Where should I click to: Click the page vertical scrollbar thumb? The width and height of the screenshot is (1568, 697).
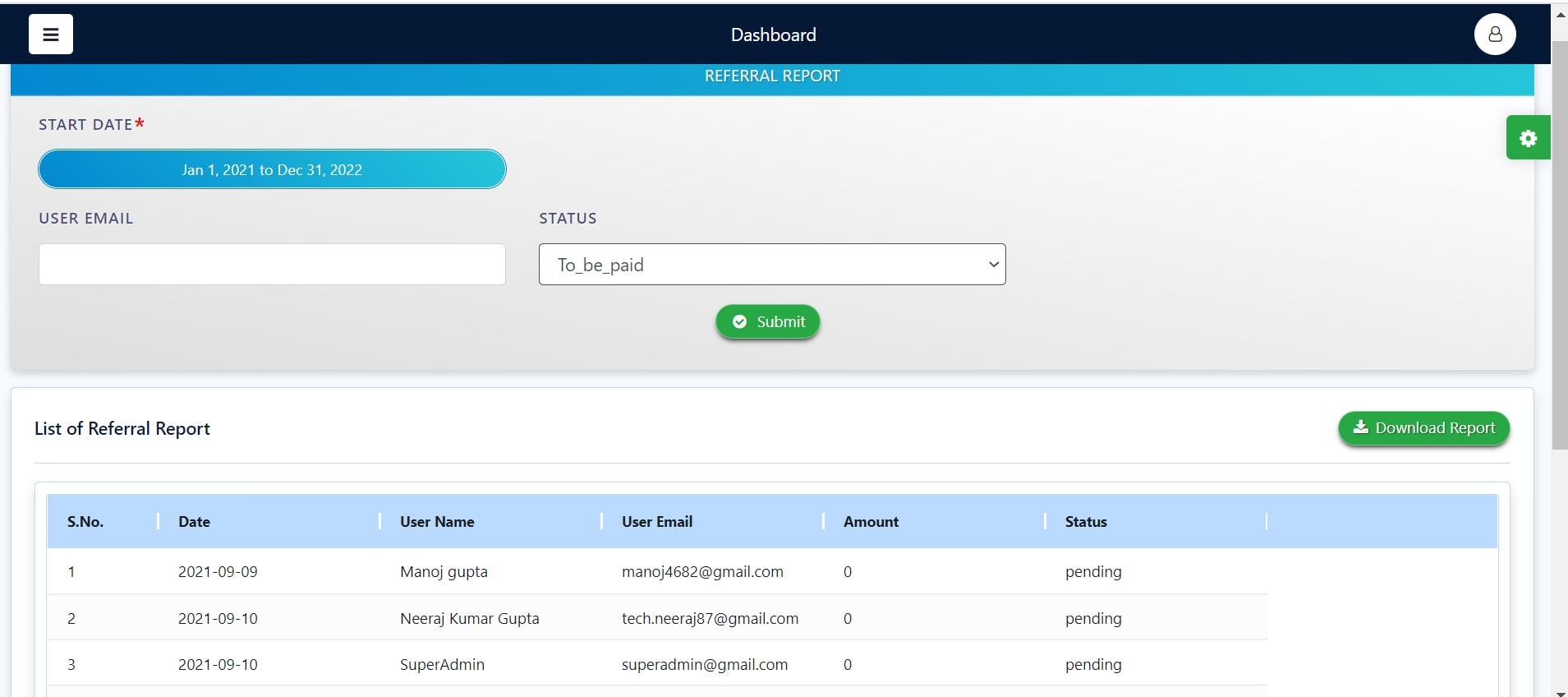1559,245
